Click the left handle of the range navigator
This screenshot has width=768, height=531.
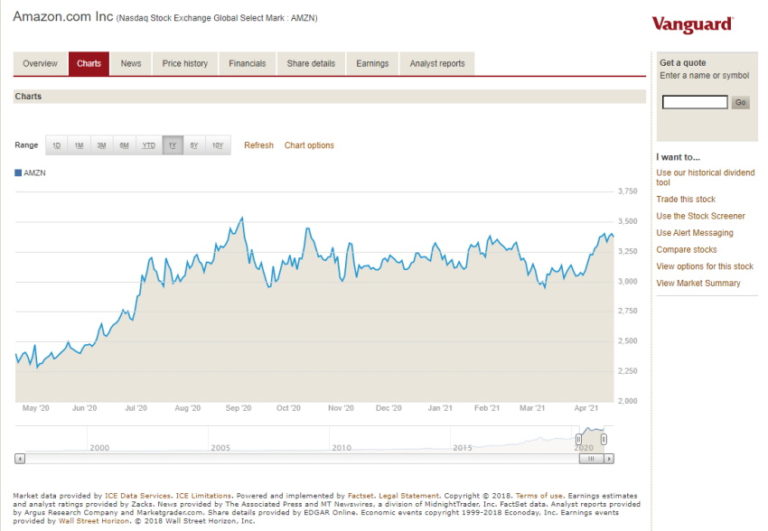[578, 439]
